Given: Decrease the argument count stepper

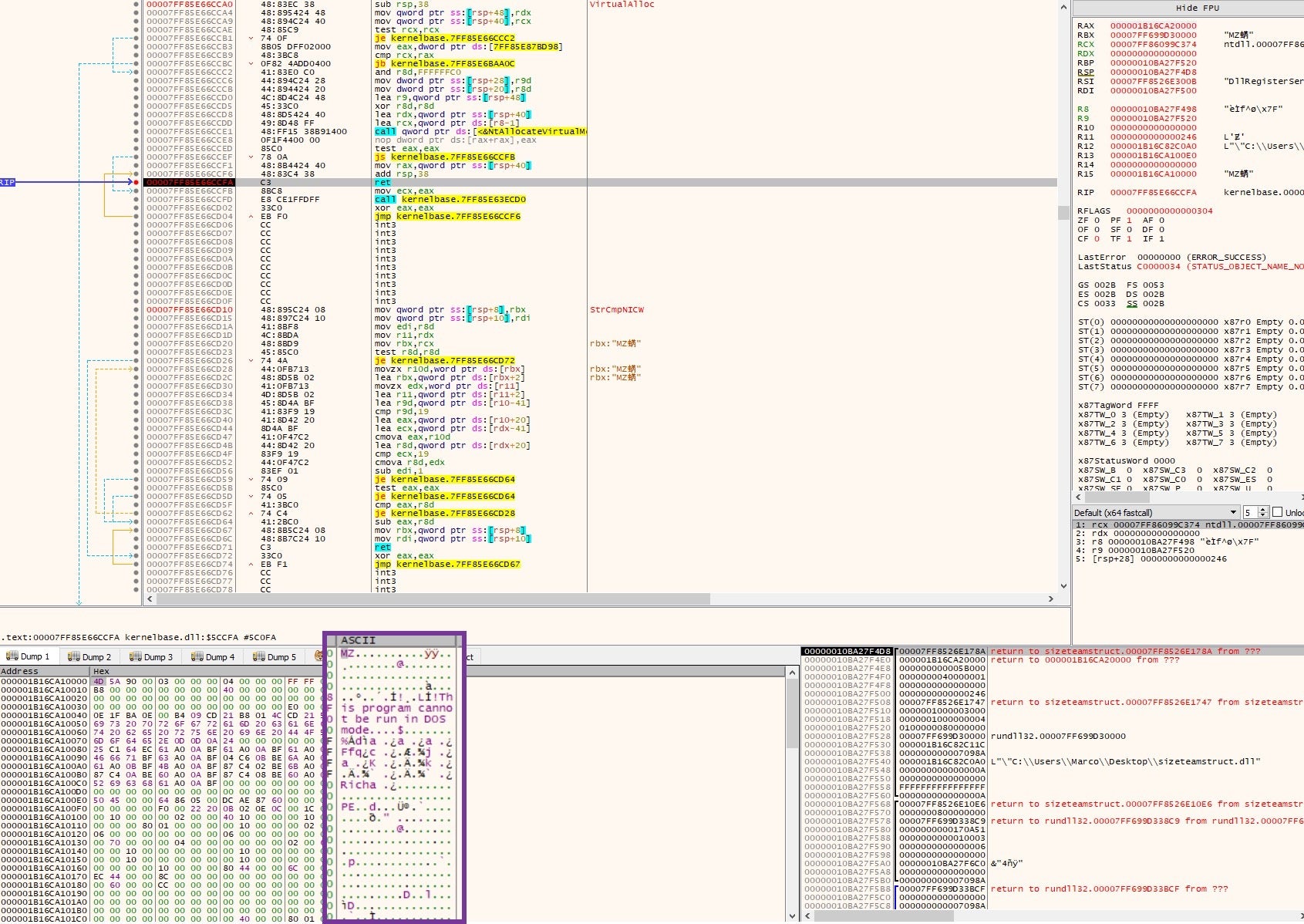Looking at the screenshot, I should point(1262,515).
